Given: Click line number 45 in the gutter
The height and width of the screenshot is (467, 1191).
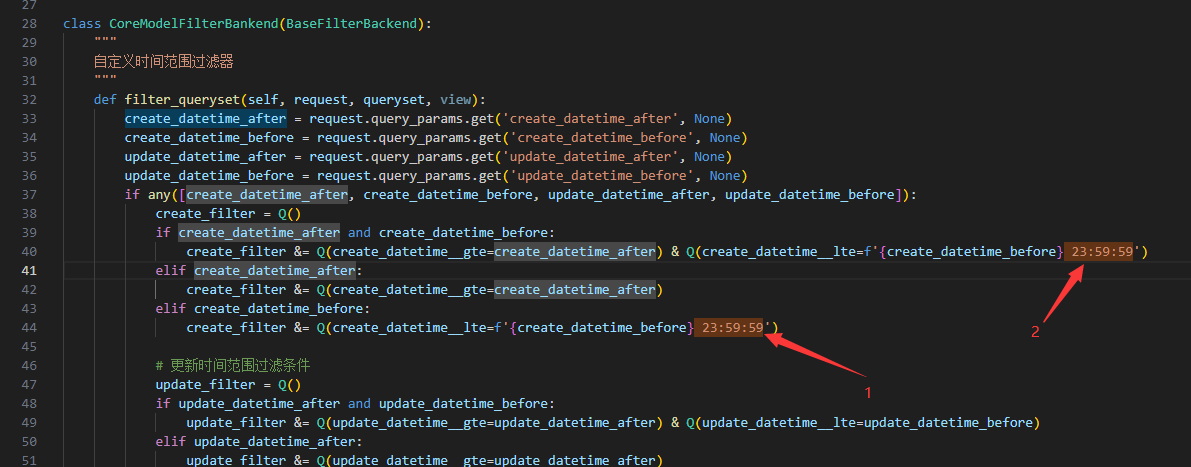Looking at the screenshot, I should tap(30, 346).
